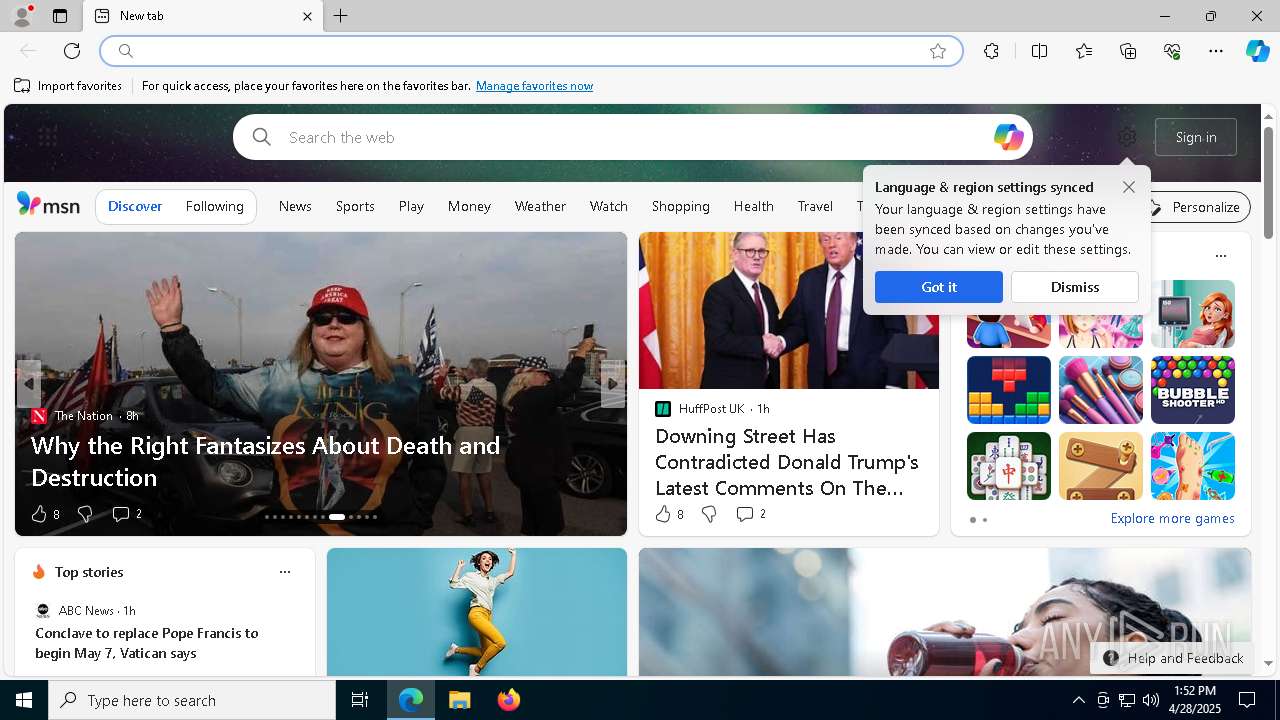Viewport: 1280px width, 720px height.
Task: Add this page to favorites star
Action: coord(937,51)
